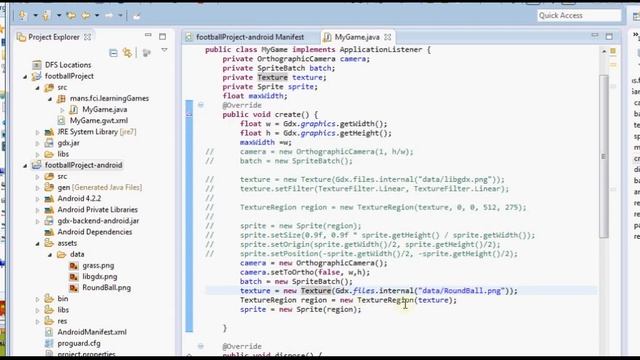The width and height of the screenshot is (640, 360).
Task: Select RoundBall.png image file
Action: [107, 287]
